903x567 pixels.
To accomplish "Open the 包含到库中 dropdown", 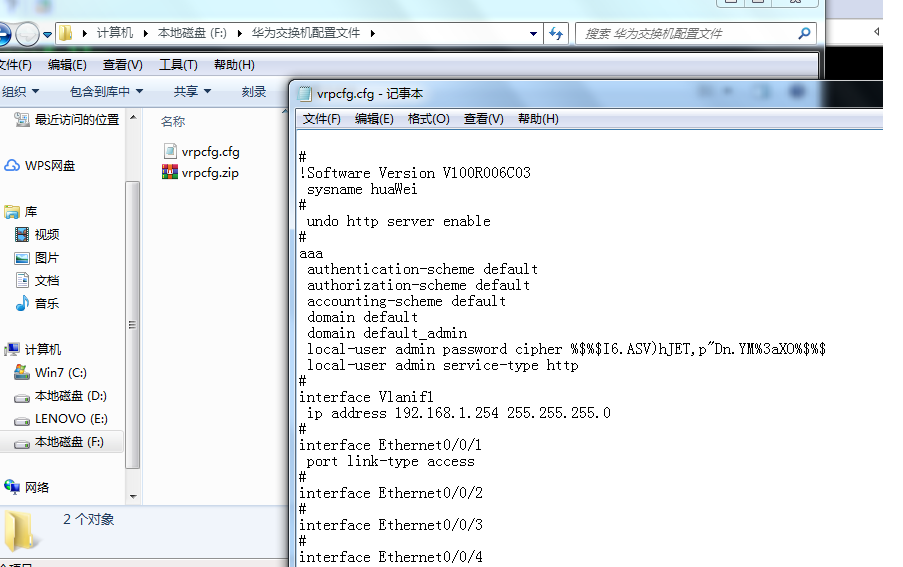I will 106,91.
